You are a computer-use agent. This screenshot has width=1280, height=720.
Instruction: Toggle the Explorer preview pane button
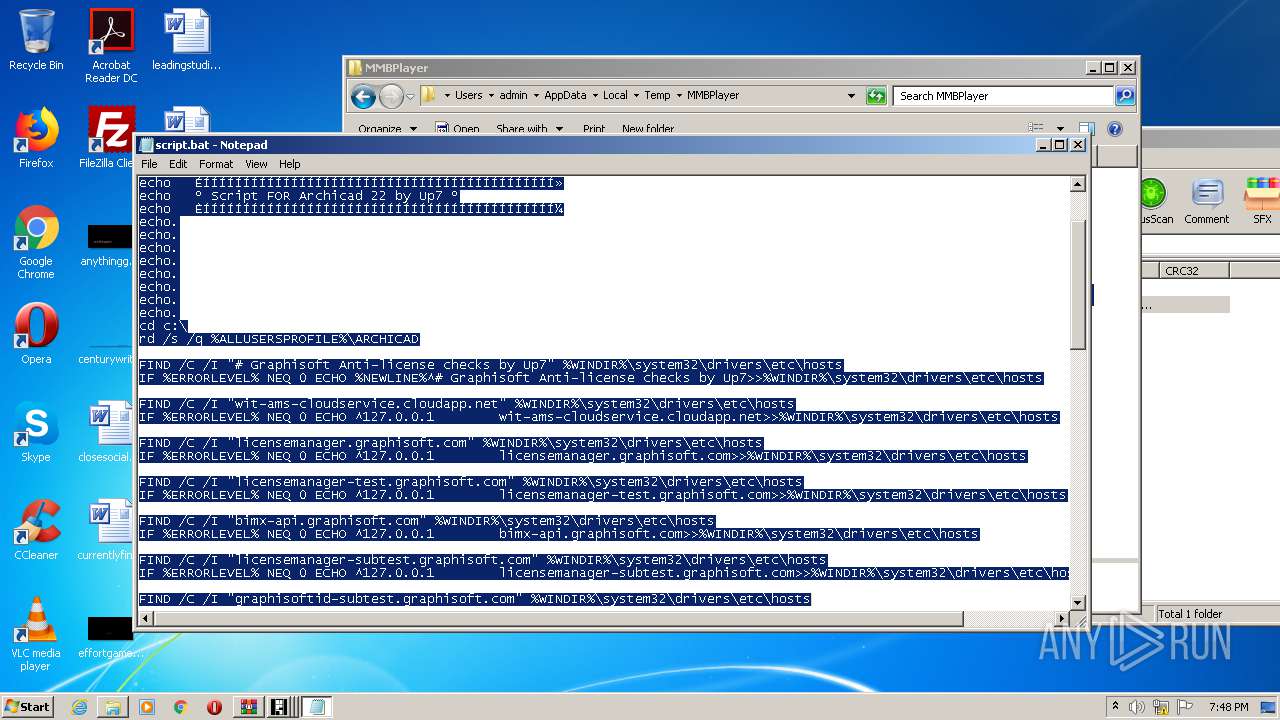coord(1087,129)
